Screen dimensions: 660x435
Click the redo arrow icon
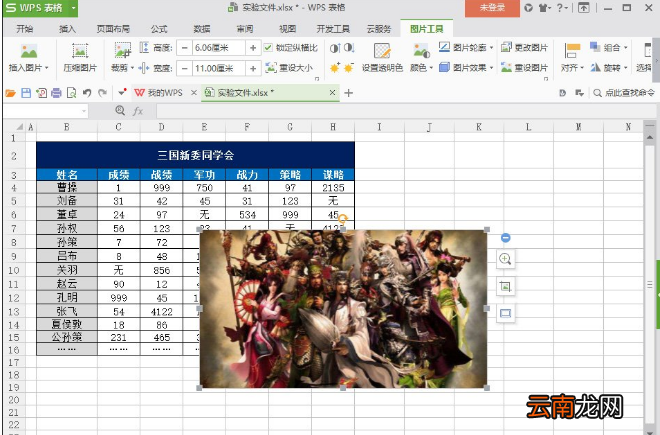(x=102, y=93)
